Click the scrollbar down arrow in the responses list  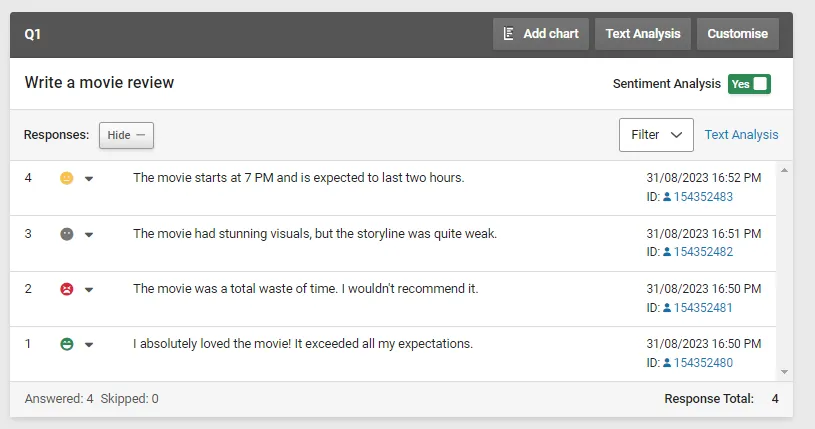pyautogui.click(x=784, y=371)
